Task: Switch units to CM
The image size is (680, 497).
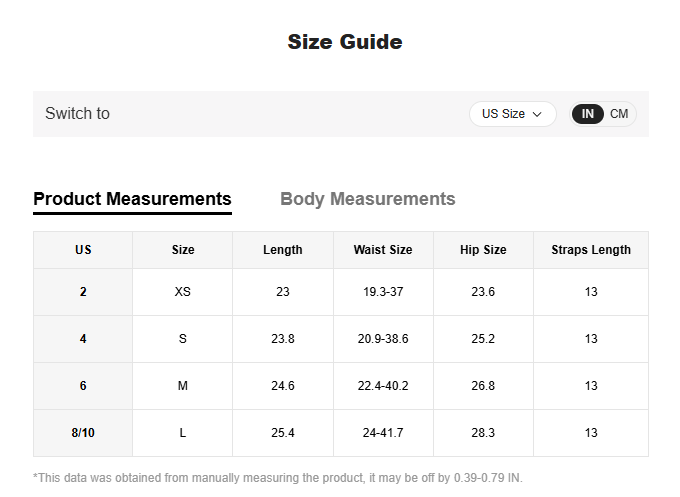Action: (x=619, y=114)
